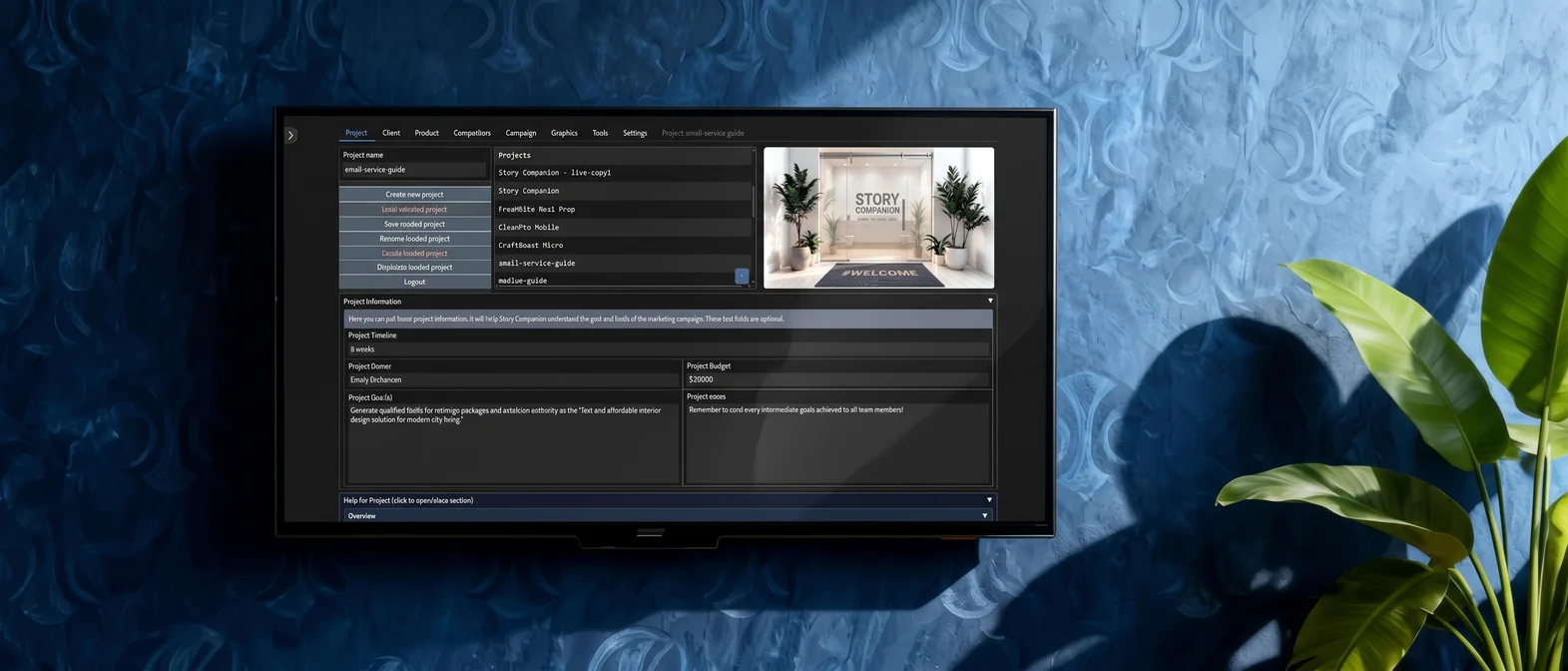1568x671 pixels.
Task: Click the Project Budget field $20000
Action: (837, 379)
